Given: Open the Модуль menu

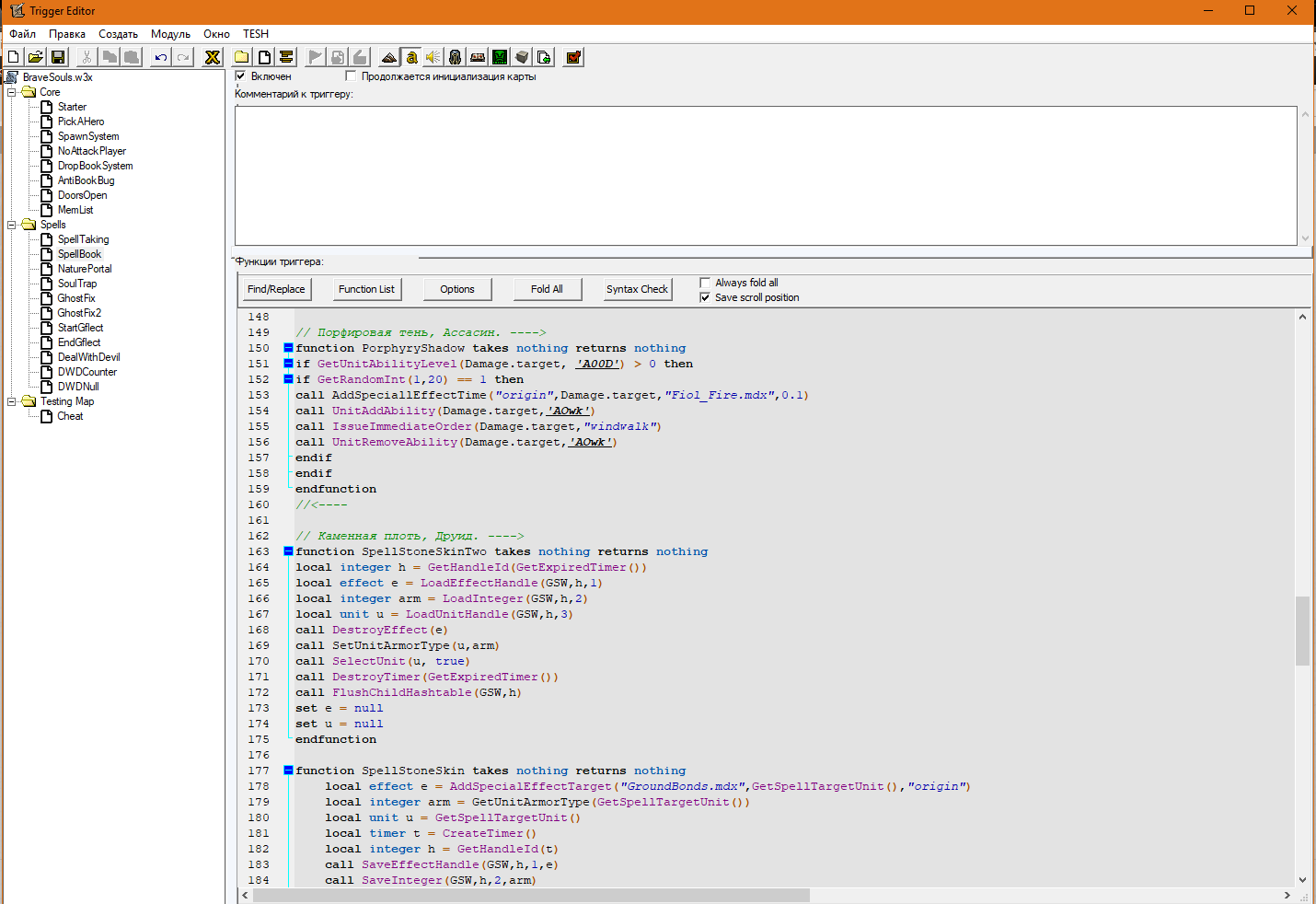Looking at the screenshot, I should (170, 34).
